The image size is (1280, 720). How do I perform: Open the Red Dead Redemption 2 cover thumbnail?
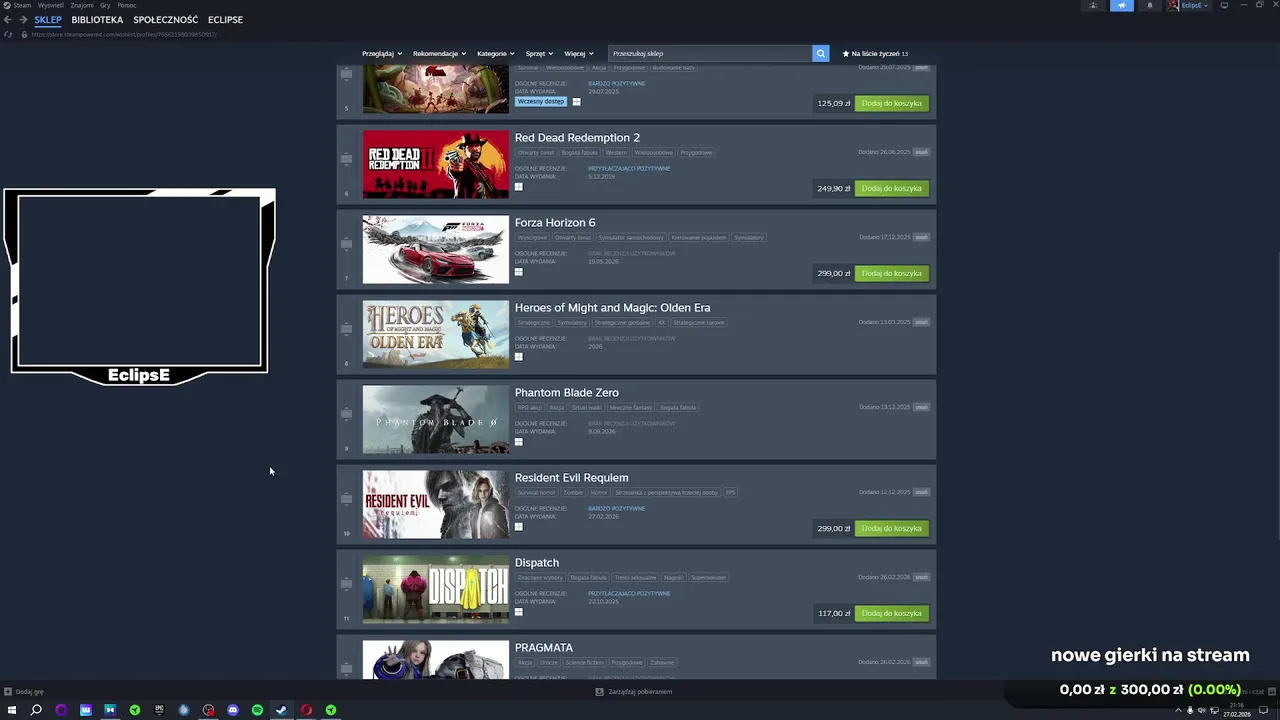[x=435, y=164]
